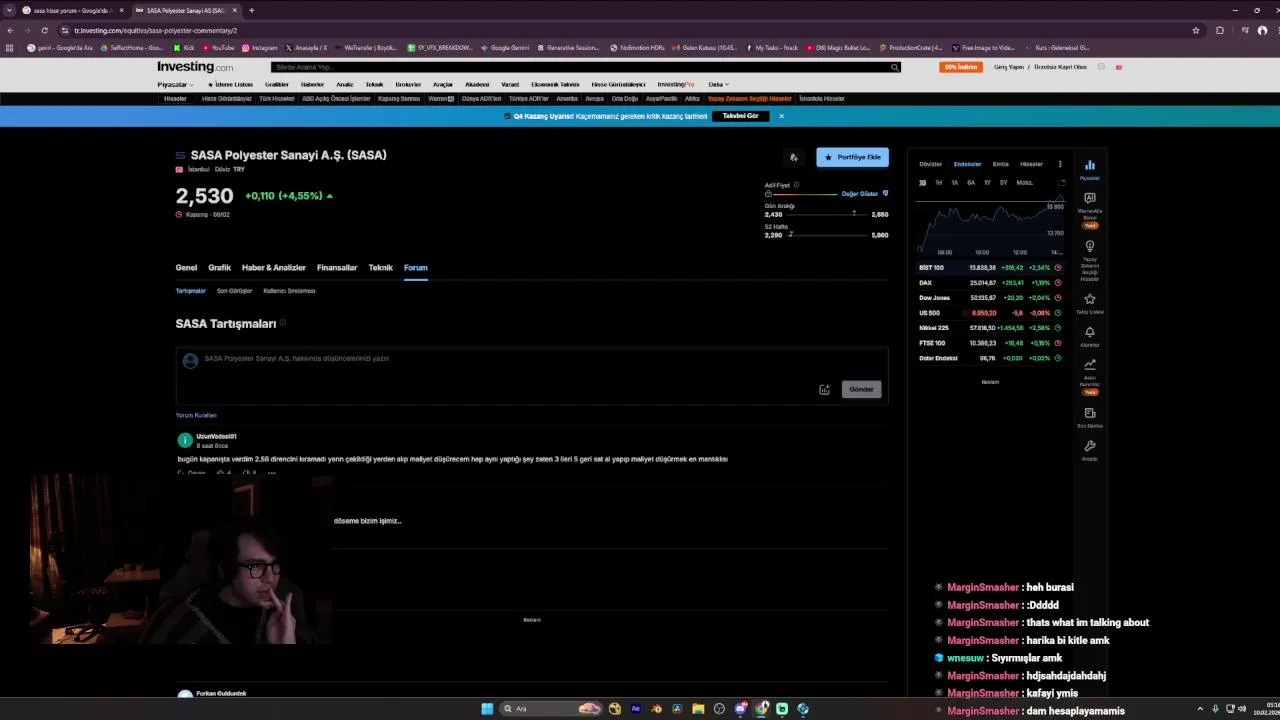Open the Dolar Endeksi row in market widget
This screenshot has width=1280, height=720.
pyautogui.click(x=990, y=358)
